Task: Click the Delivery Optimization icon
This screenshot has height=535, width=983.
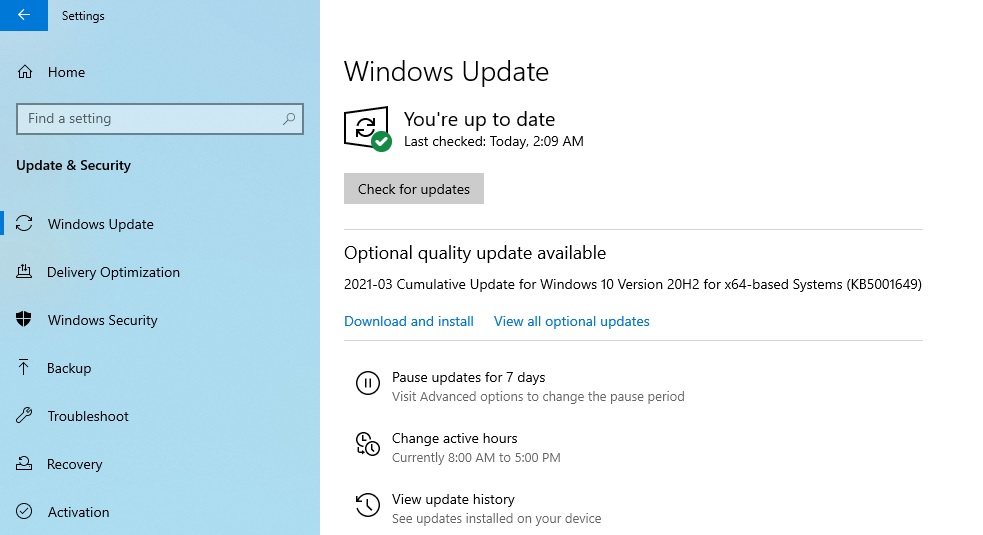Action: pos(24,272)
